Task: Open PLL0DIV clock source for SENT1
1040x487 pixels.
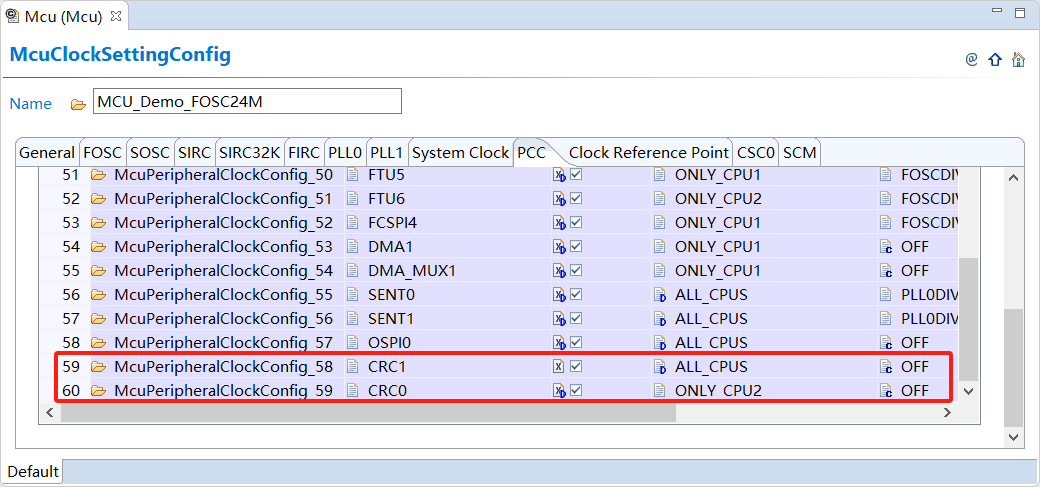Action: [x=929, y=319]
